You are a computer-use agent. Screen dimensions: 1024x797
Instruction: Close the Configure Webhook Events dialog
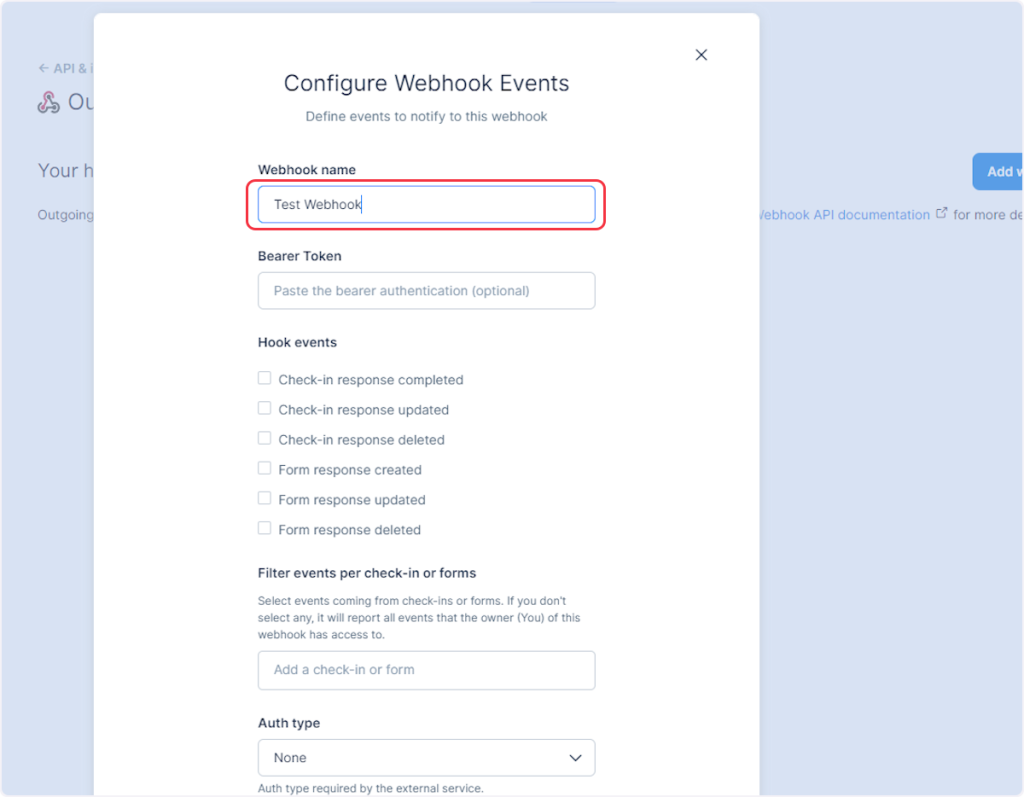(x=701, y=55)
